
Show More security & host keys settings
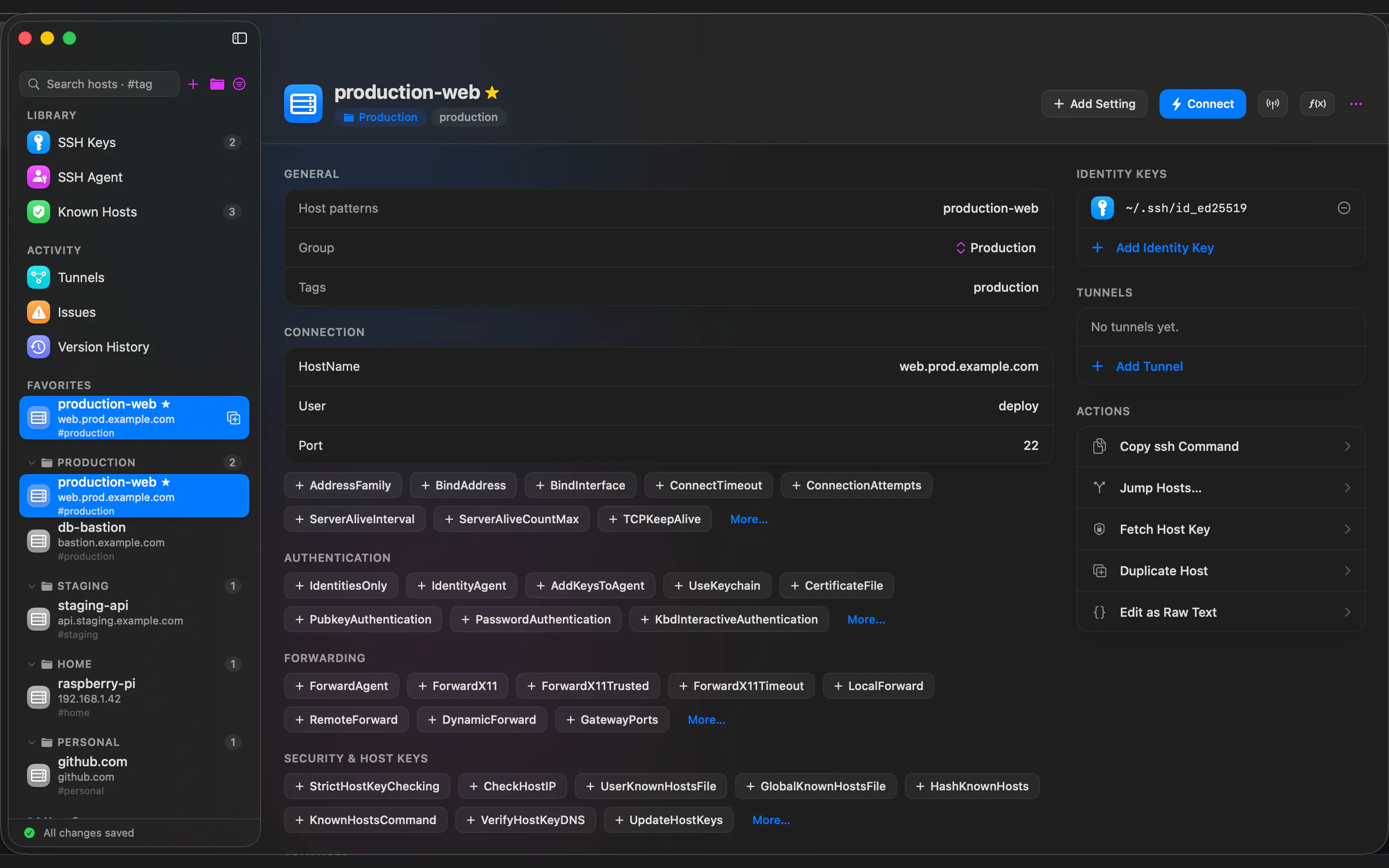pyautogui.click(x=771, y=820)
